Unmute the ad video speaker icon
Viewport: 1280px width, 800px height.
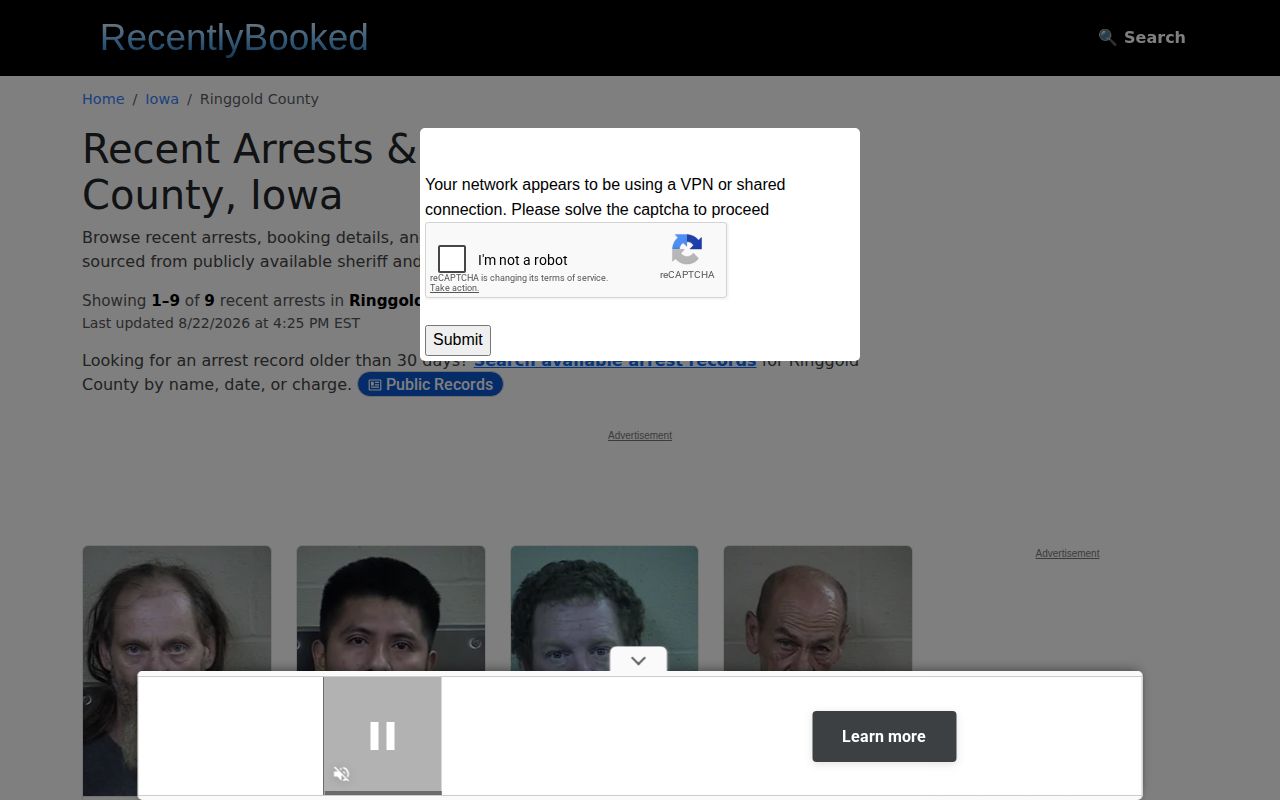[x=341, y=774]
